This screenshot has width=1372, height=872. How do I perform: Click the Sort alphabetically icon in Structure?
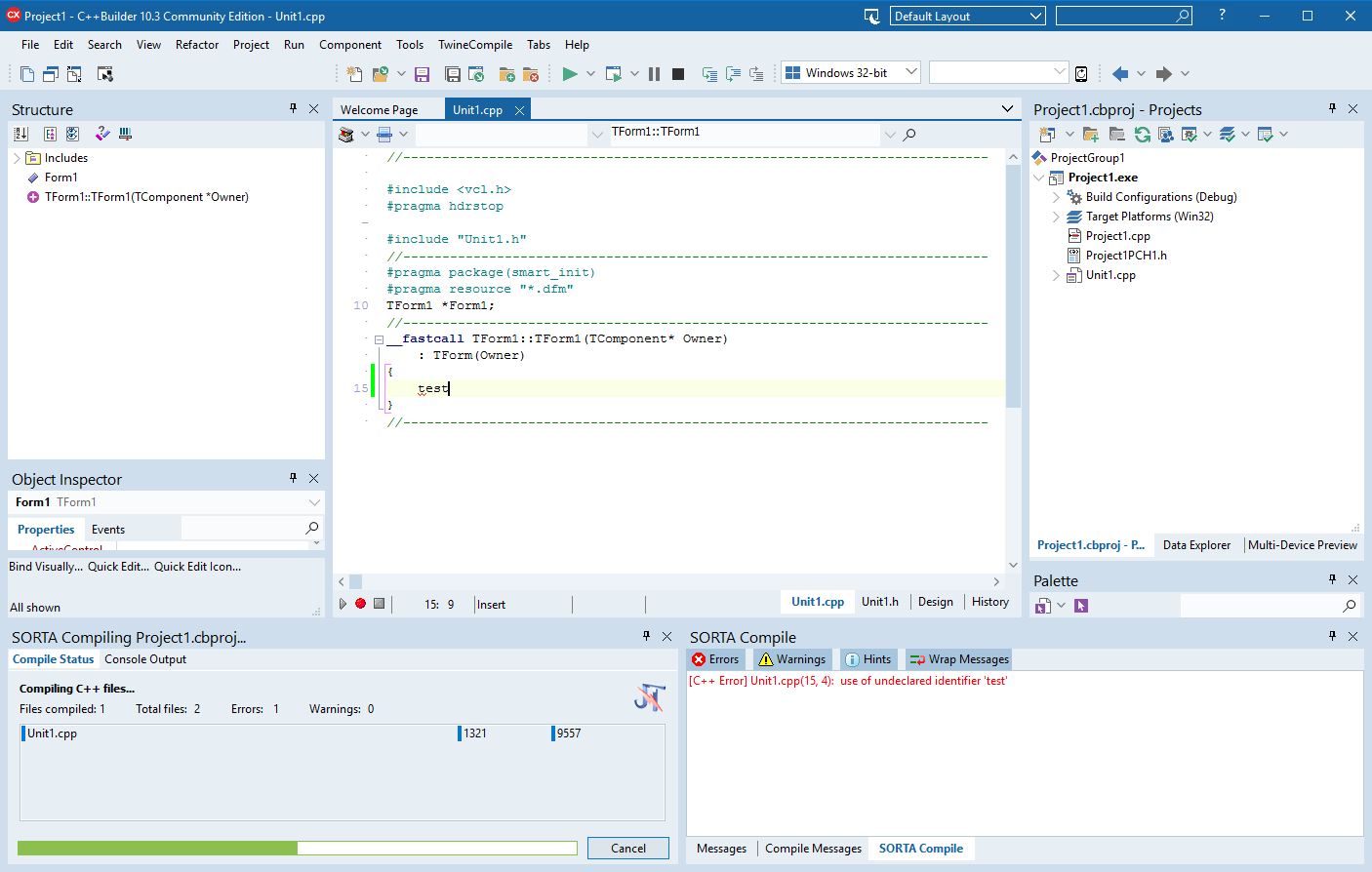pyautogui.click(x=21, y=134)
